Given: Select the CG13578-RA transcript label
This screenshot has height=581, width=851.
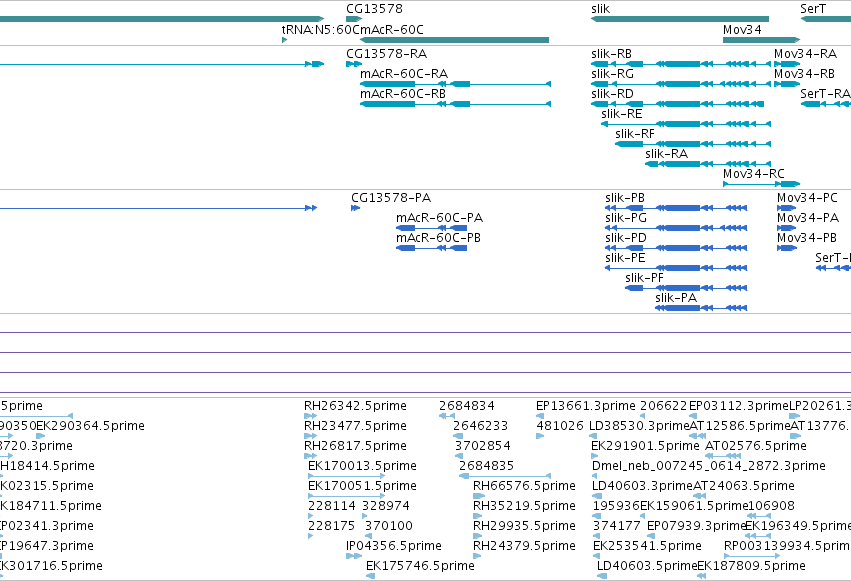Looking at the screenshot, I should click(x=386, y=54).
